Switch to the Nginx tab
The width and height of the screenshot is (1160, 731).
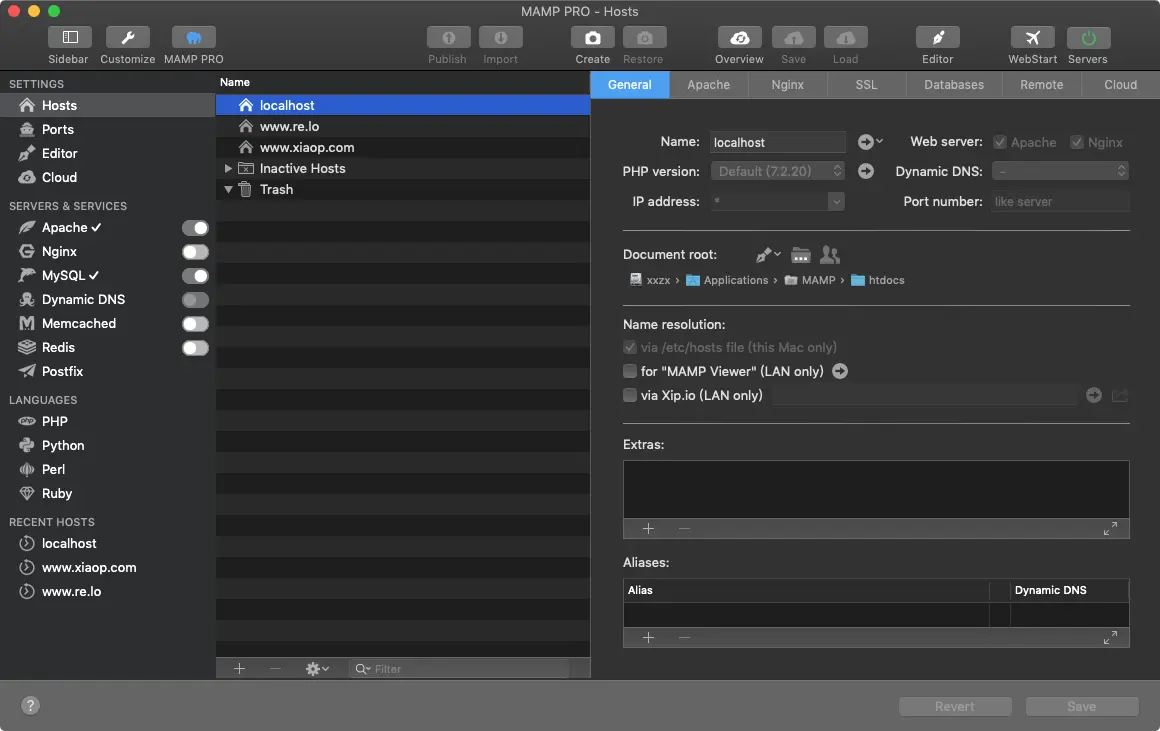tap(787, 85)
